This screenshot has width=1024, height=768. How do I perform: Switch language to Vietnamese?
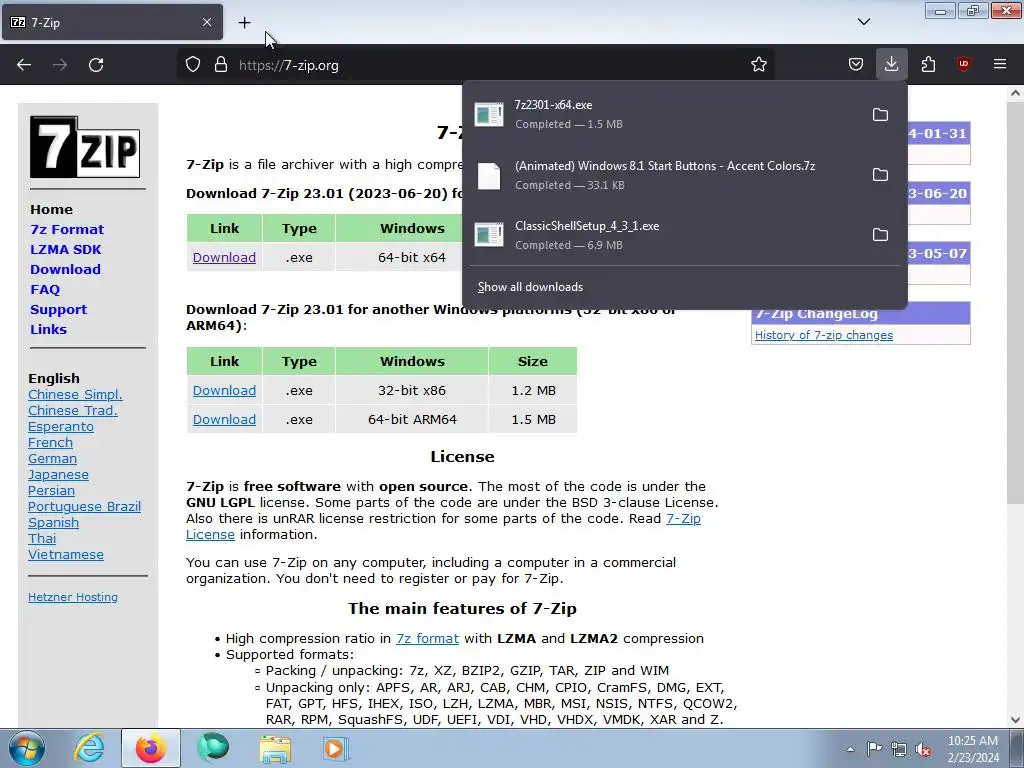[x=65, y=554]
